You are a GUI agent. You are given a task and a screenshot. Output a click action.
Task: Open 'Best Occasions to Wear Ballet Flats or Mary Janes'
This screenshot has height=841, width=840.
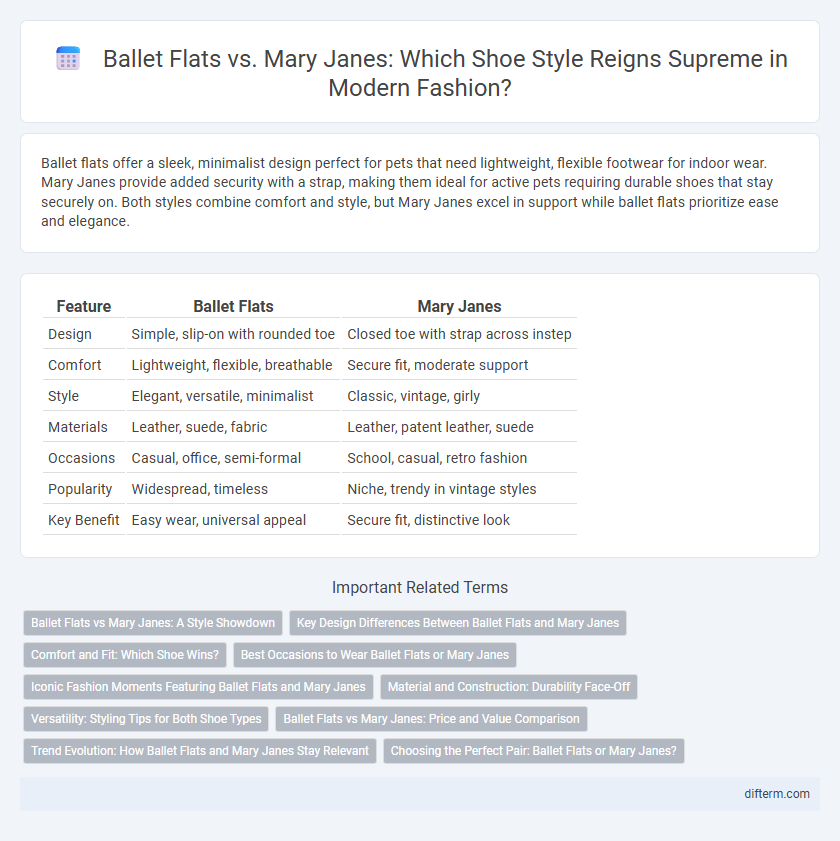point(374,655)
